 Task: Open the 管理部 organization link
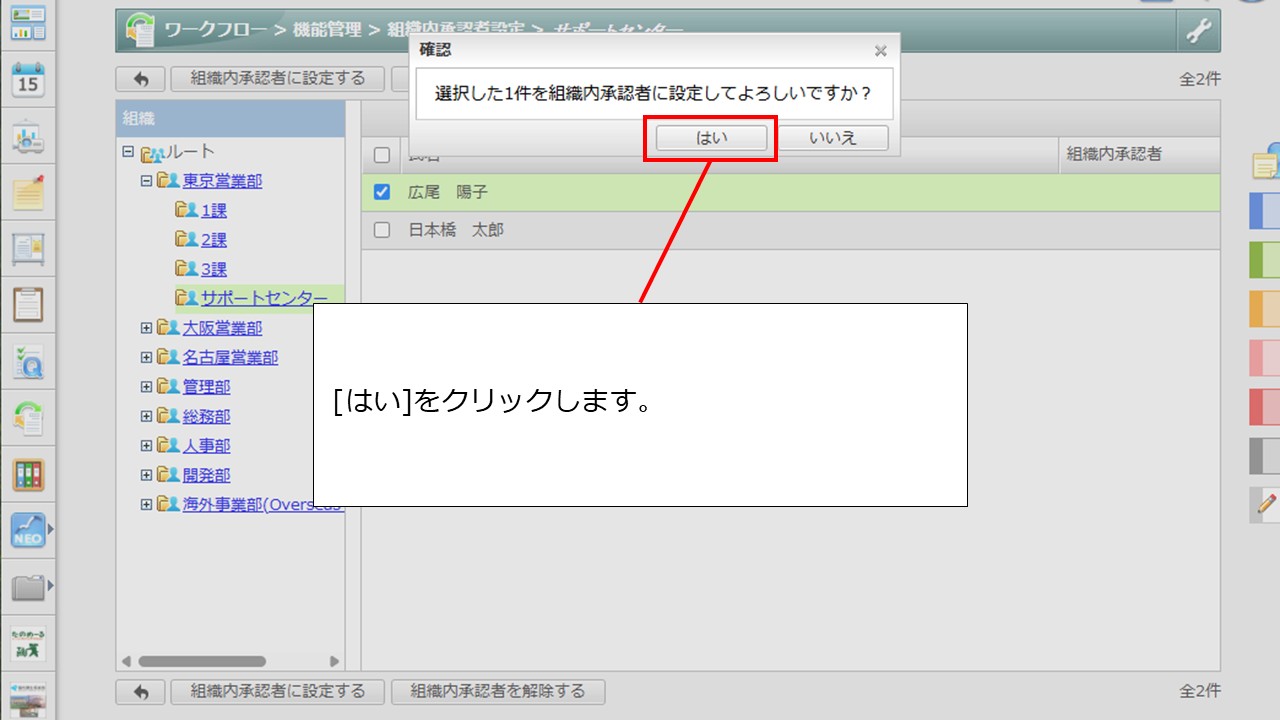tap(207, 387)
